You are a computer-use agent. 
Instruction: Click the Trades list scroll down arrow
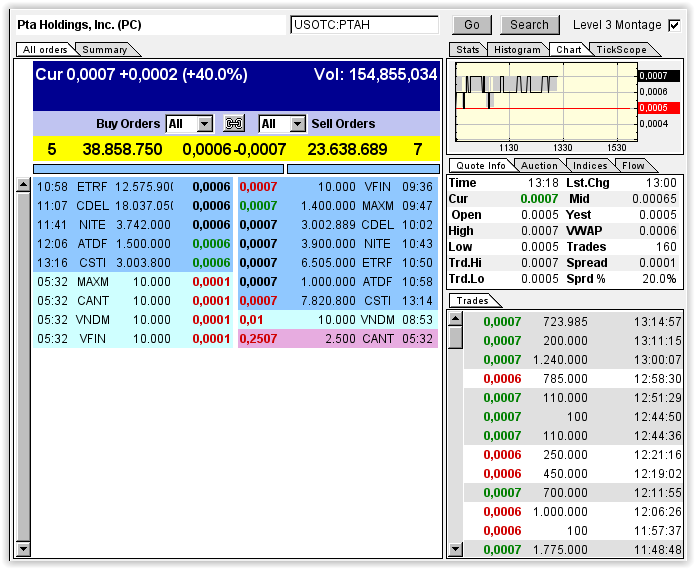(455, 550)
